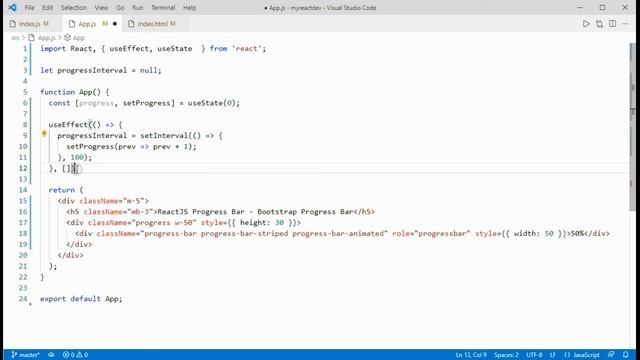This screenshot has width=640, height=360.
Task: Open the View menu
Action: (101, 8)
